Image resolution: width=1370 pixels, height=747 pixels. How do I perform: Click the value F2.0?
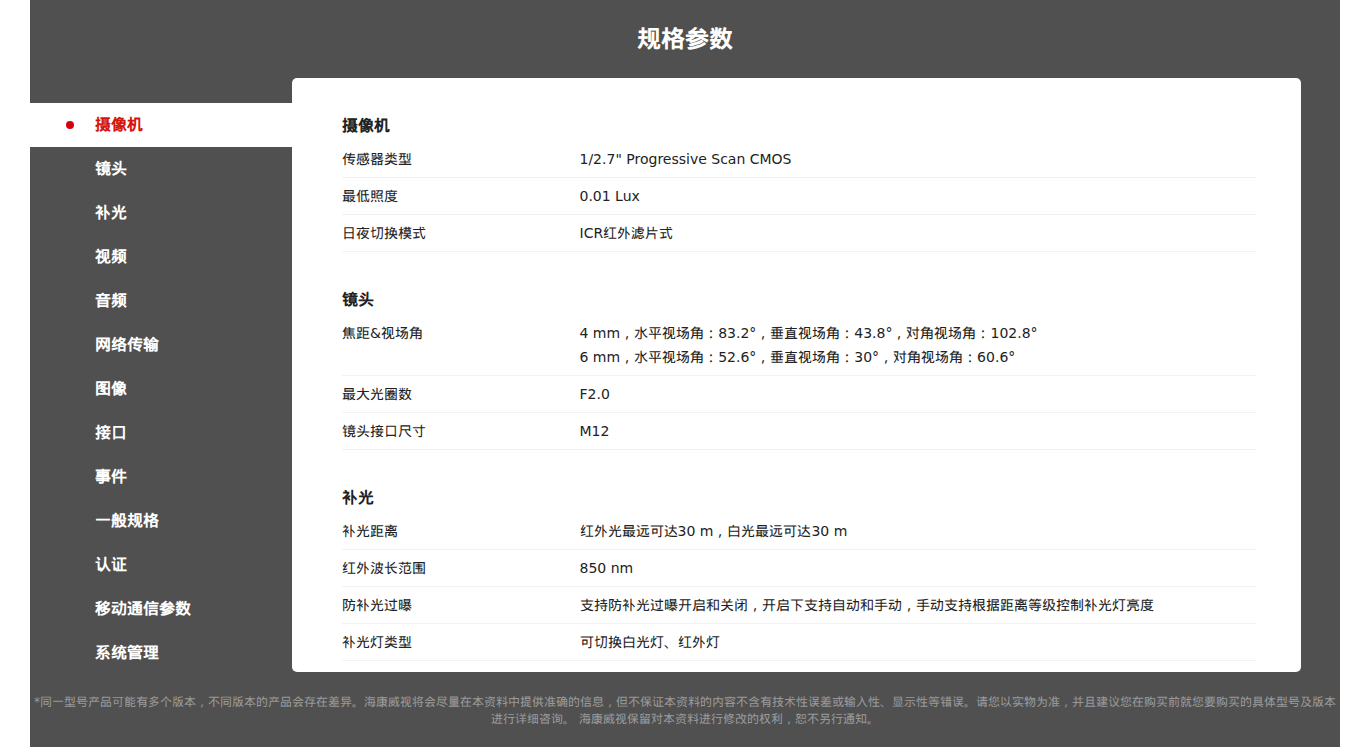point(595,394)
